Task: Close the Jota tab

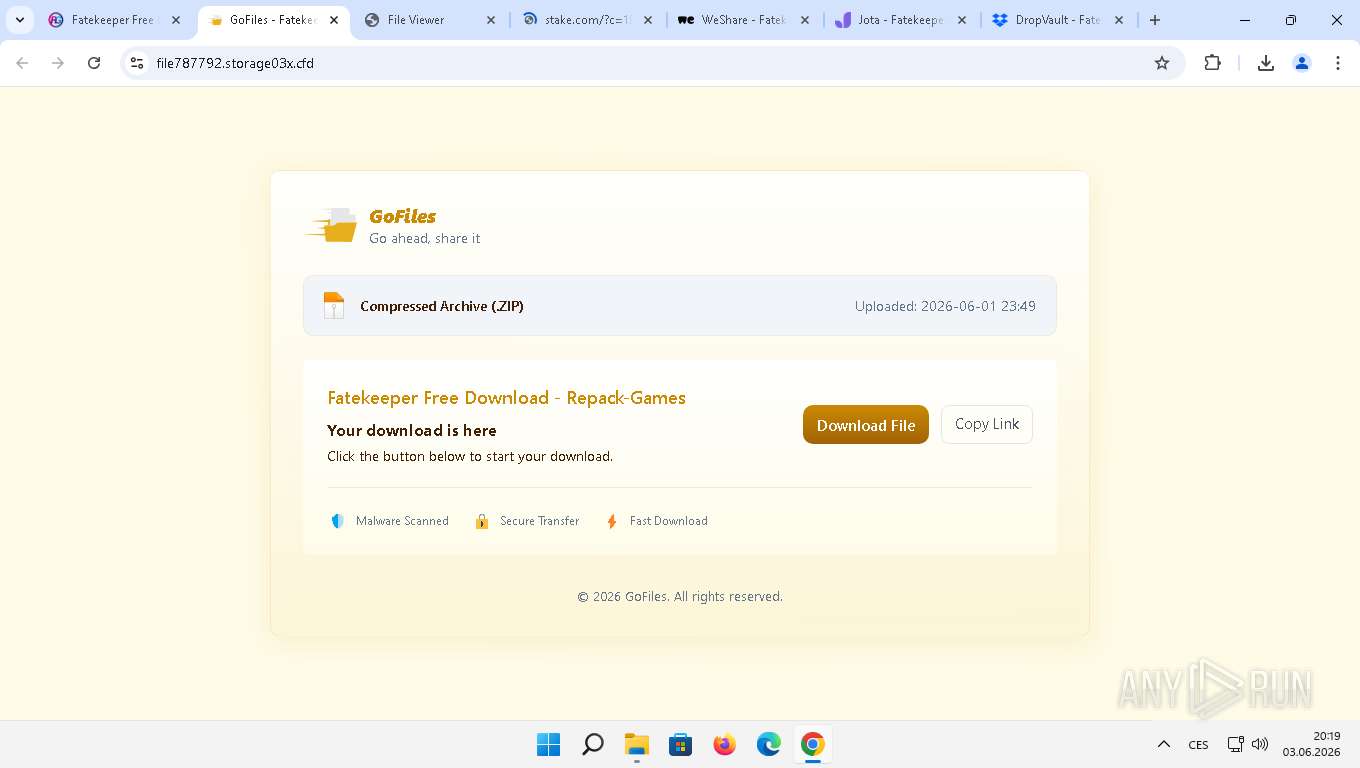Action: click(962, 20)
